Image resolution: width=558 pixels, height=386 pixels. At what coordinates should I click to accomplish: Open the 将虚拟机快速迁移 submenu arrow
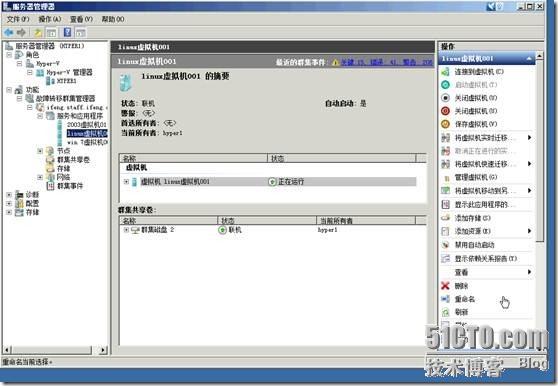[x=529, y=164]
